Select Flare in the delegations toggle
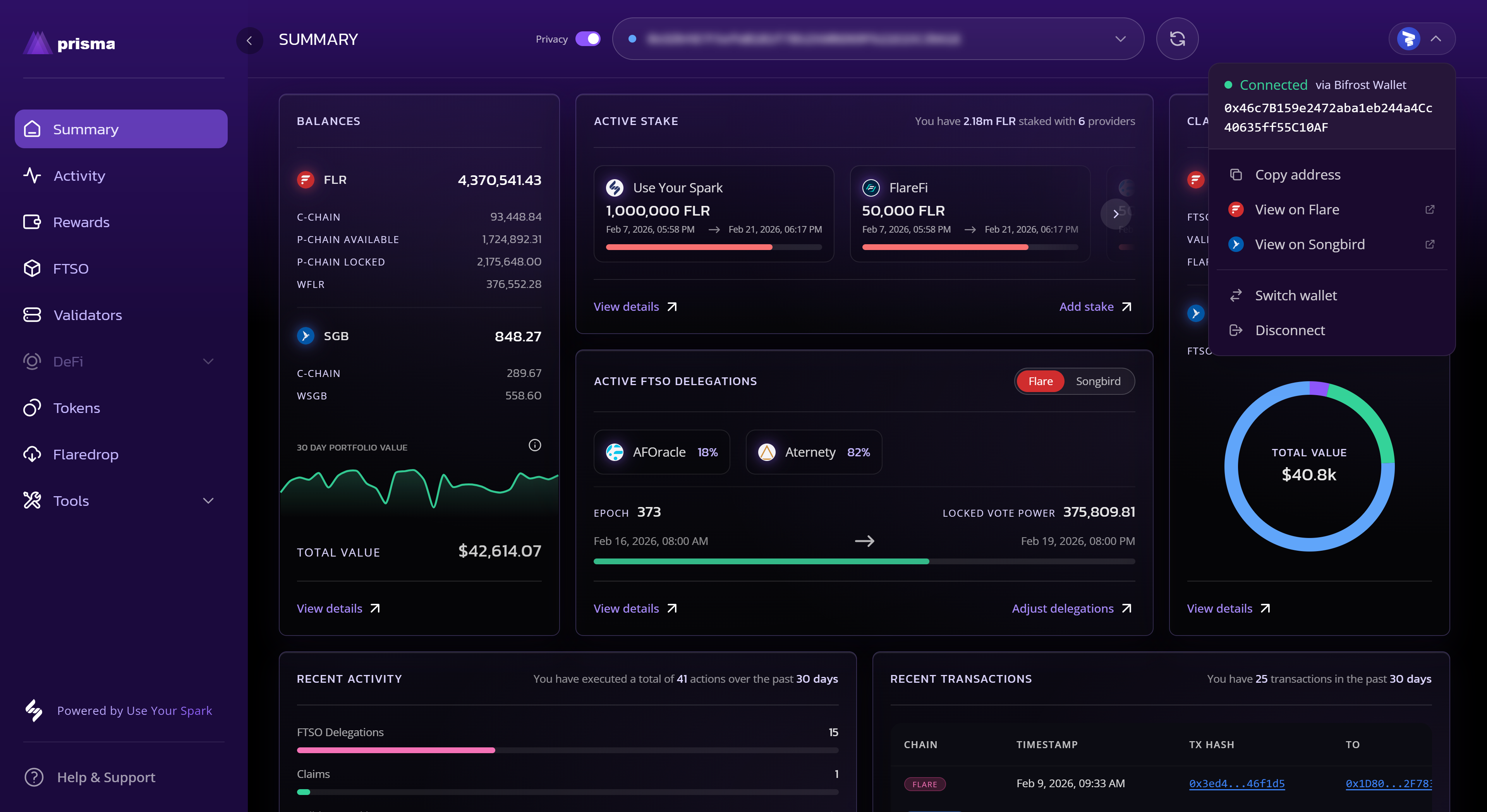 tap(1040, 381)
